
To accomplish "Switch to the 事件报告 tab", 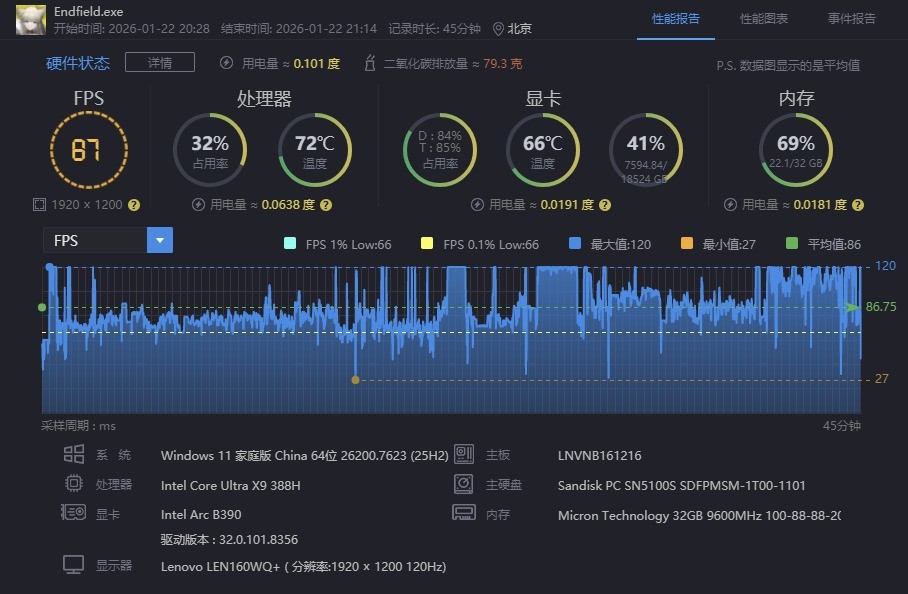I will pos(852,19).
